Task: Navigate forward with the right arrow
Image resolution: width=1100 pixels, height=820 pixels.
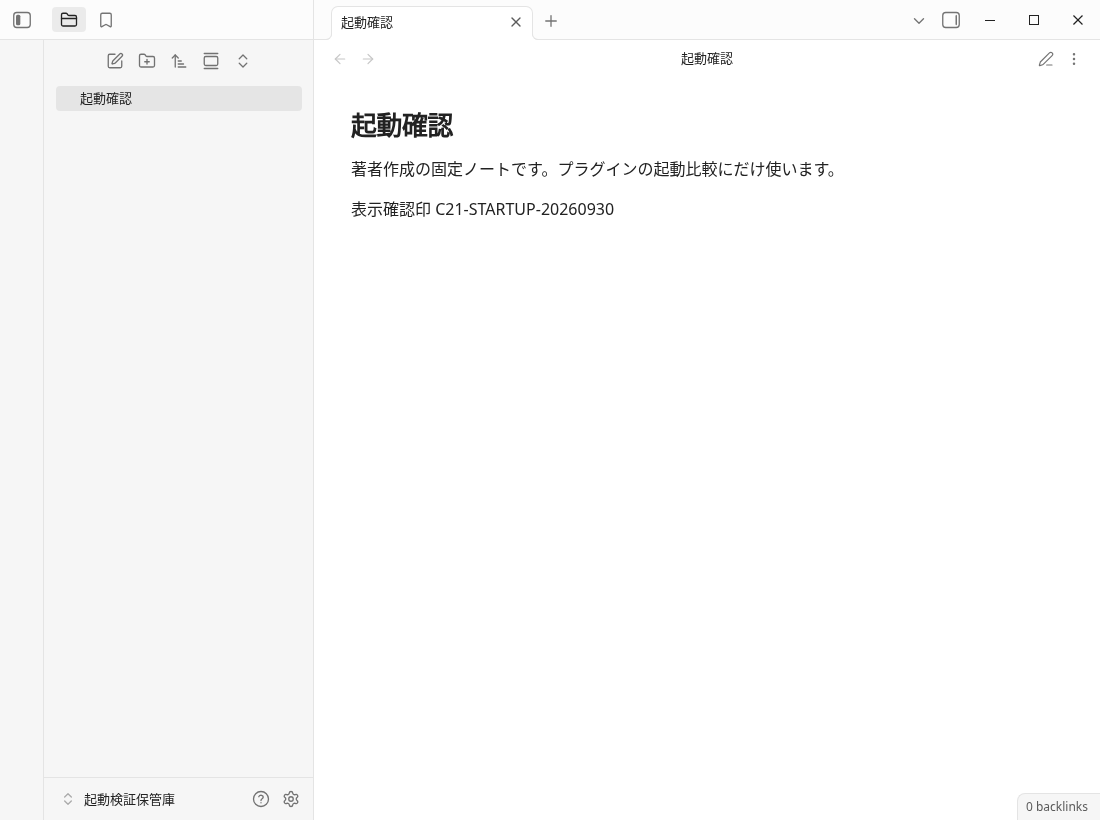Action: click(368, 59)
